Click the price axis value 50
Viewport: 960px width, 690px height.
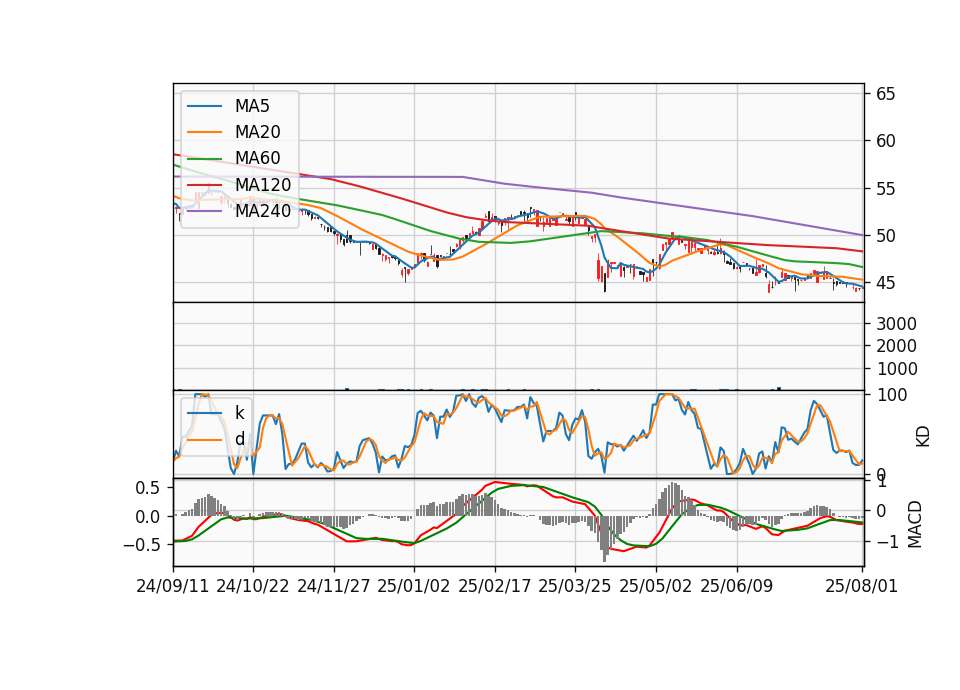pos(885,236)
